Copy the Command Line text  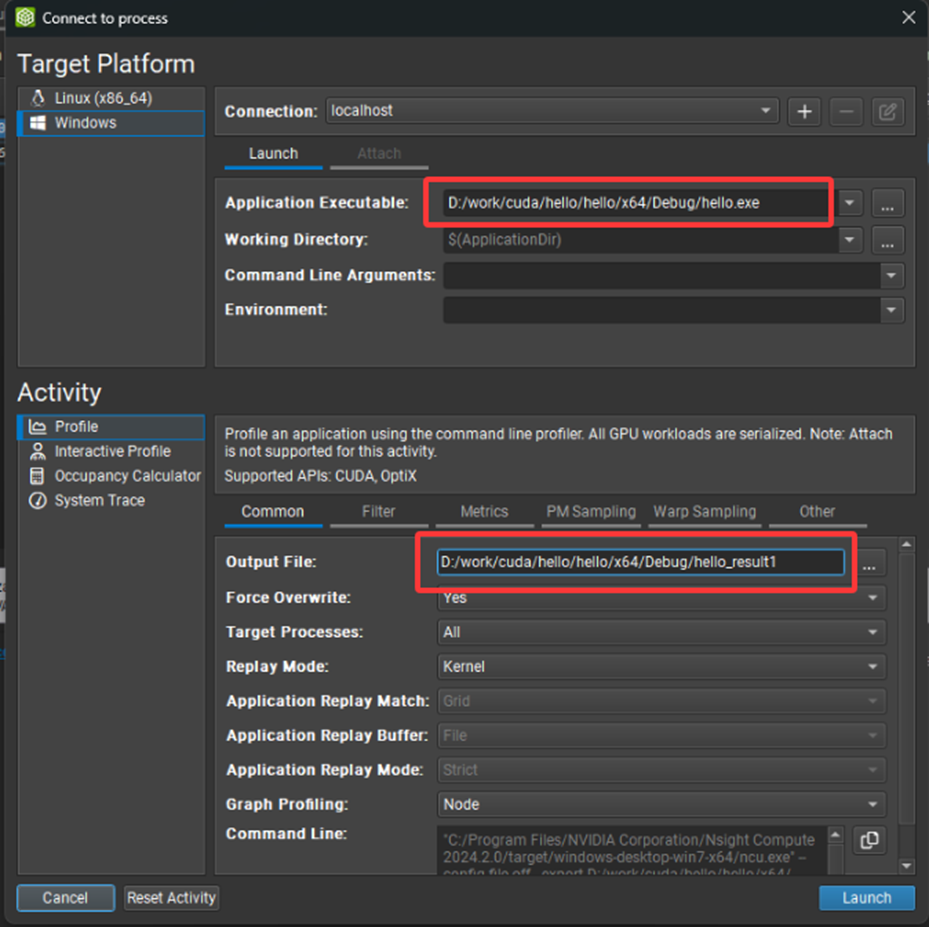869,840
